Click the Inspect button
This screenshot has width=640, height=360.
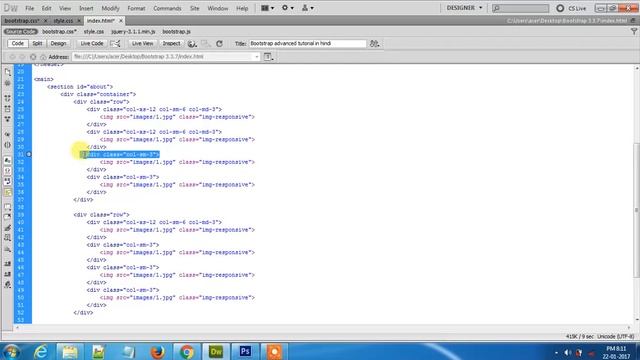coord(171,44)
